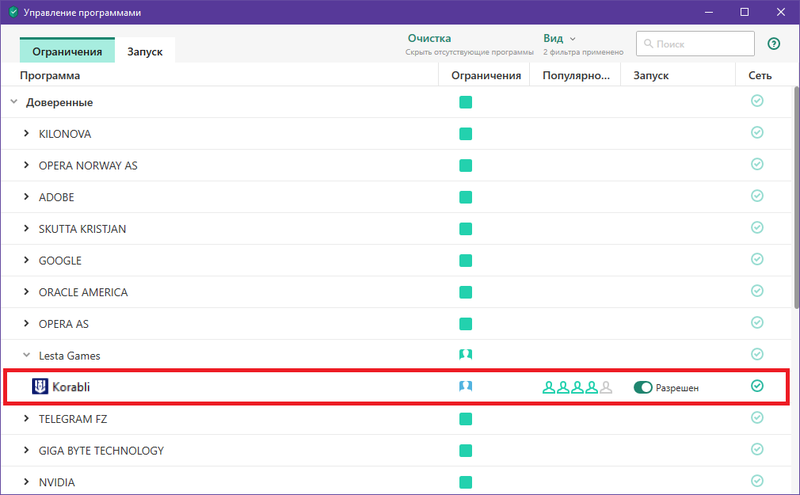
Task: Expand the OPERA AS group
Action: [26, 323]
